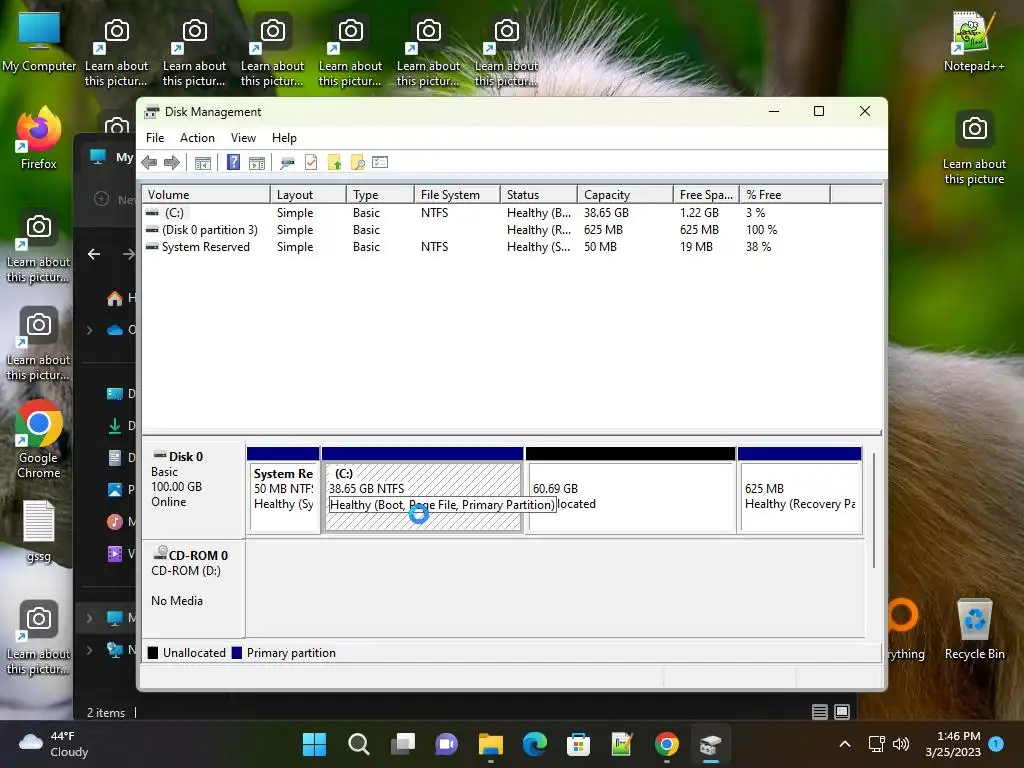Click the checklist settings toolbar icon
The height and width of the screenshot is (768, 1024).
point(380,162)
